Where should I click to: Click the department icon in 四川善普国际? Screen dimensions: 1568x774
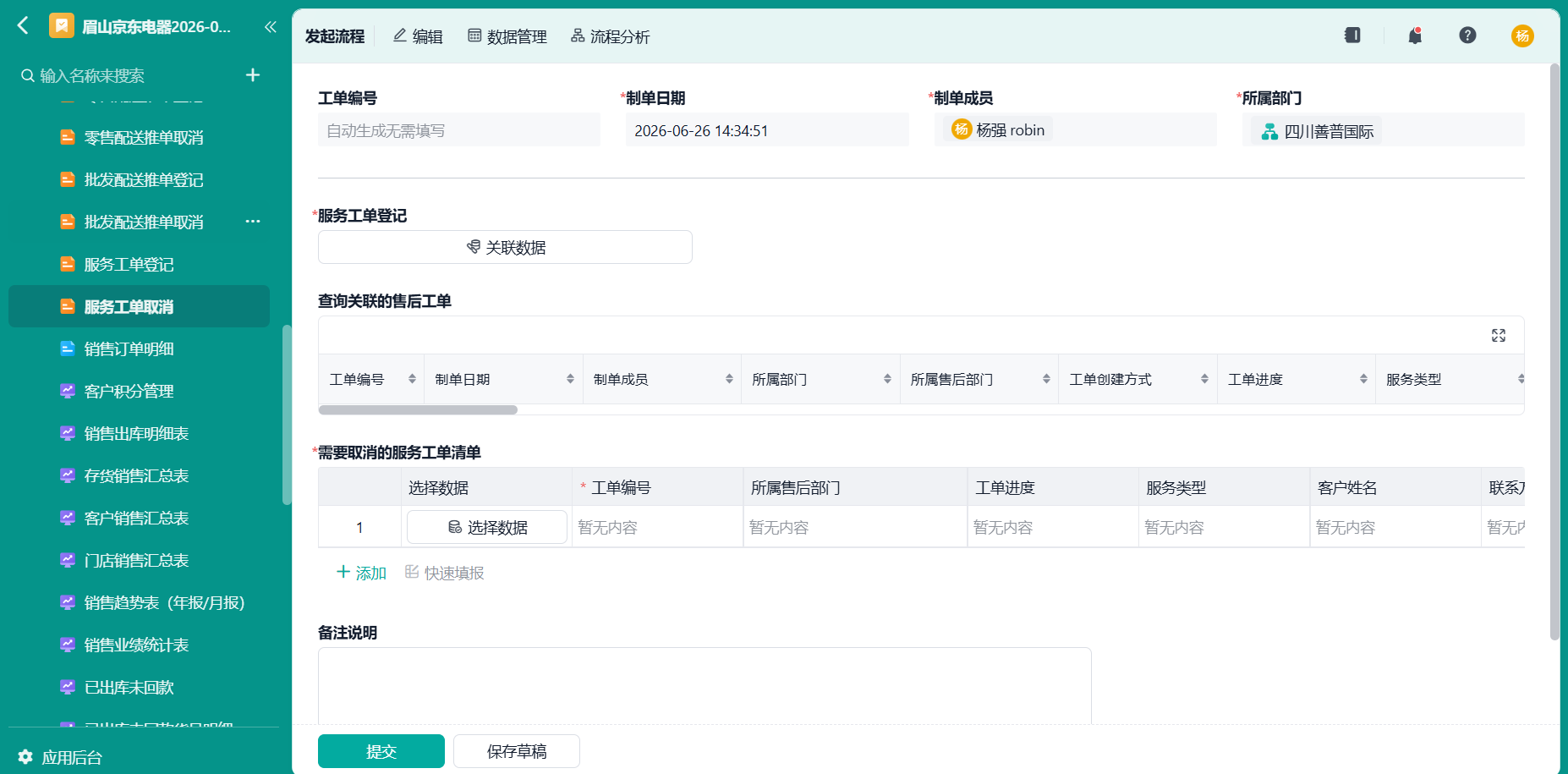(x=1269, y=132)
